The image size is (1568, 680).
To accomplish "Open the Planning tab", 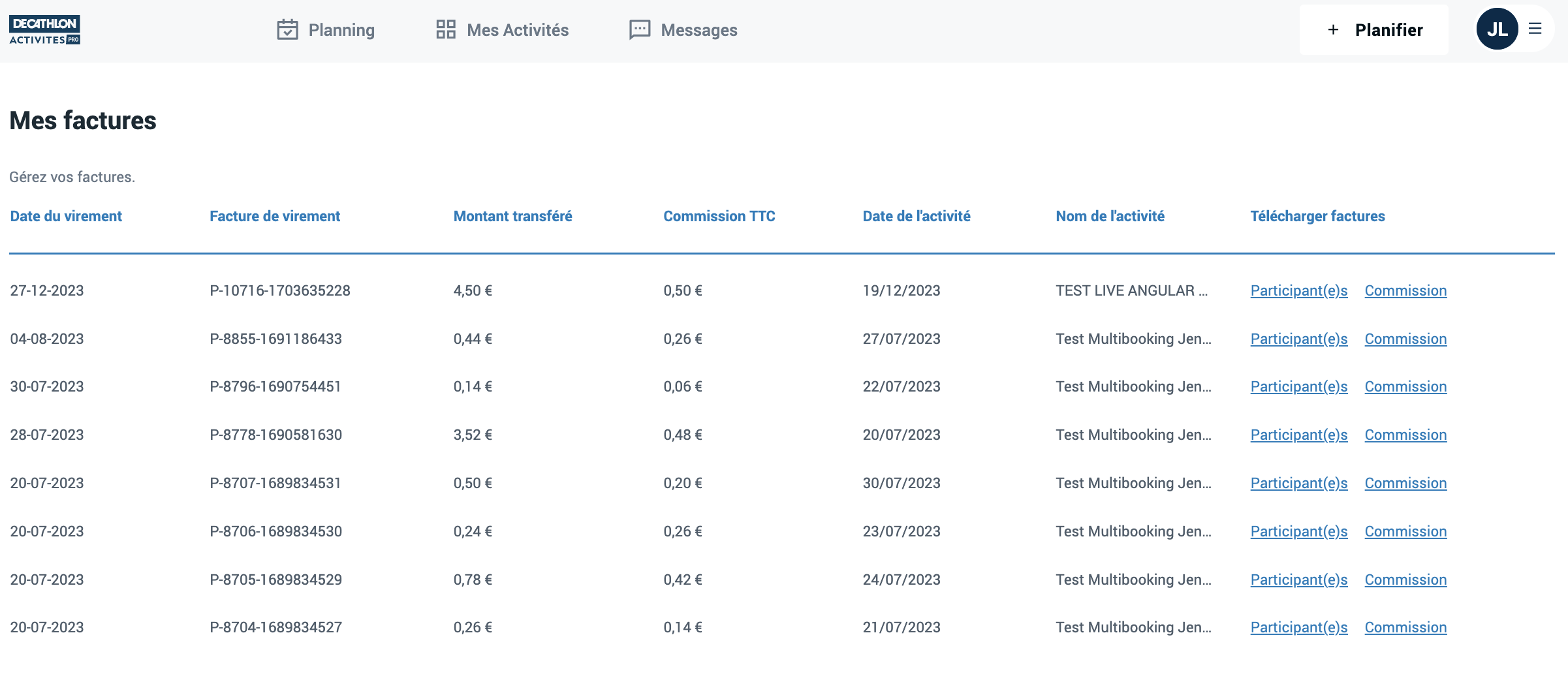I will click(x=341, y=30).
